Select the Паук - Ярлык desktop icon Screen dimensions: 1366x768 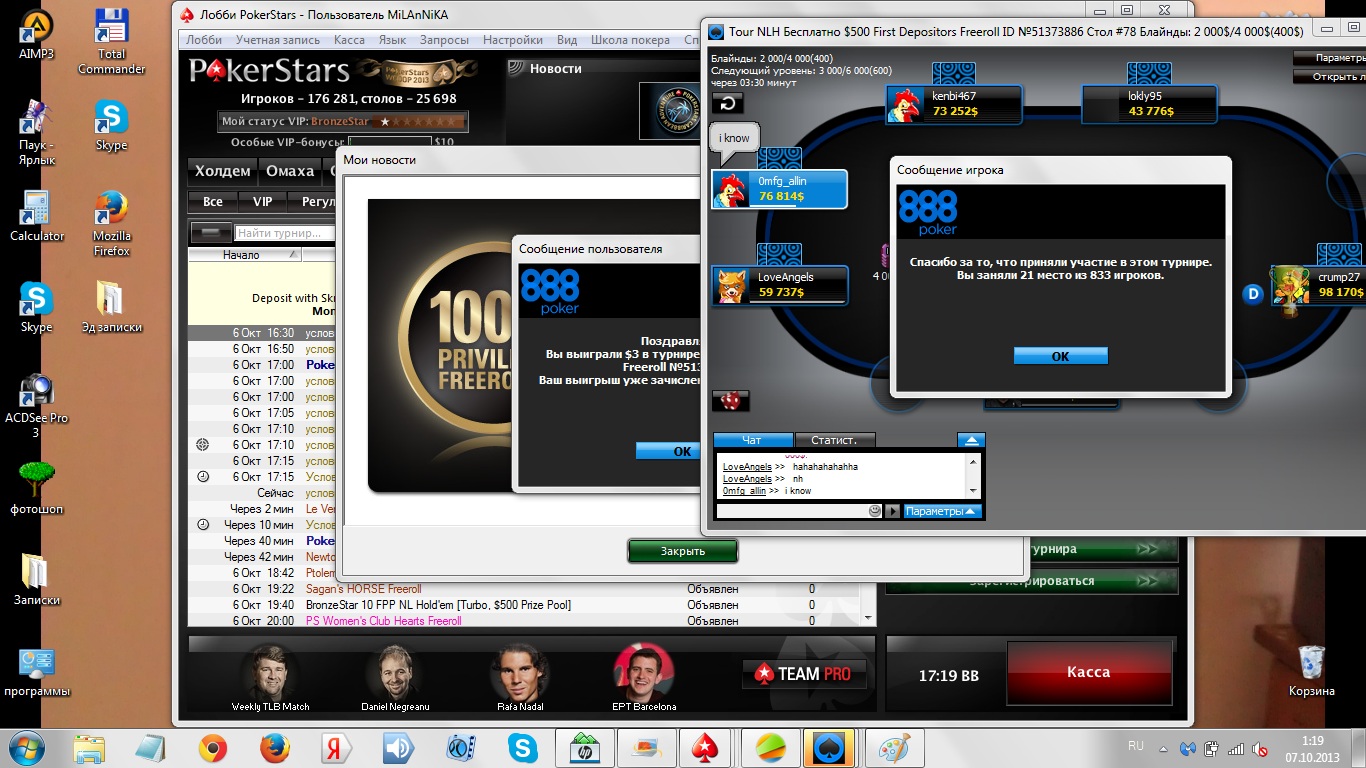pos(37,133)
